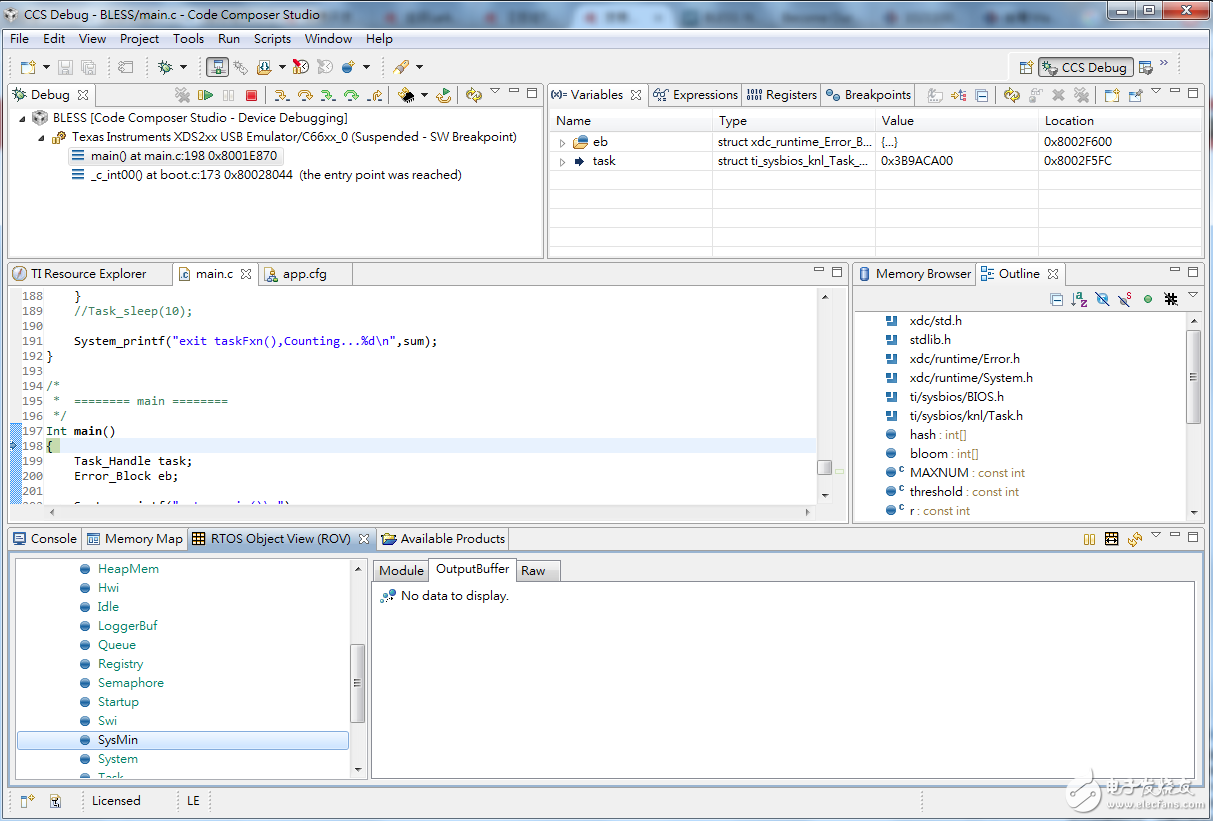Toggle Hide Static Members in Outline
This screenshot has height=821, width=1213.
click(x=1125, y=299)
